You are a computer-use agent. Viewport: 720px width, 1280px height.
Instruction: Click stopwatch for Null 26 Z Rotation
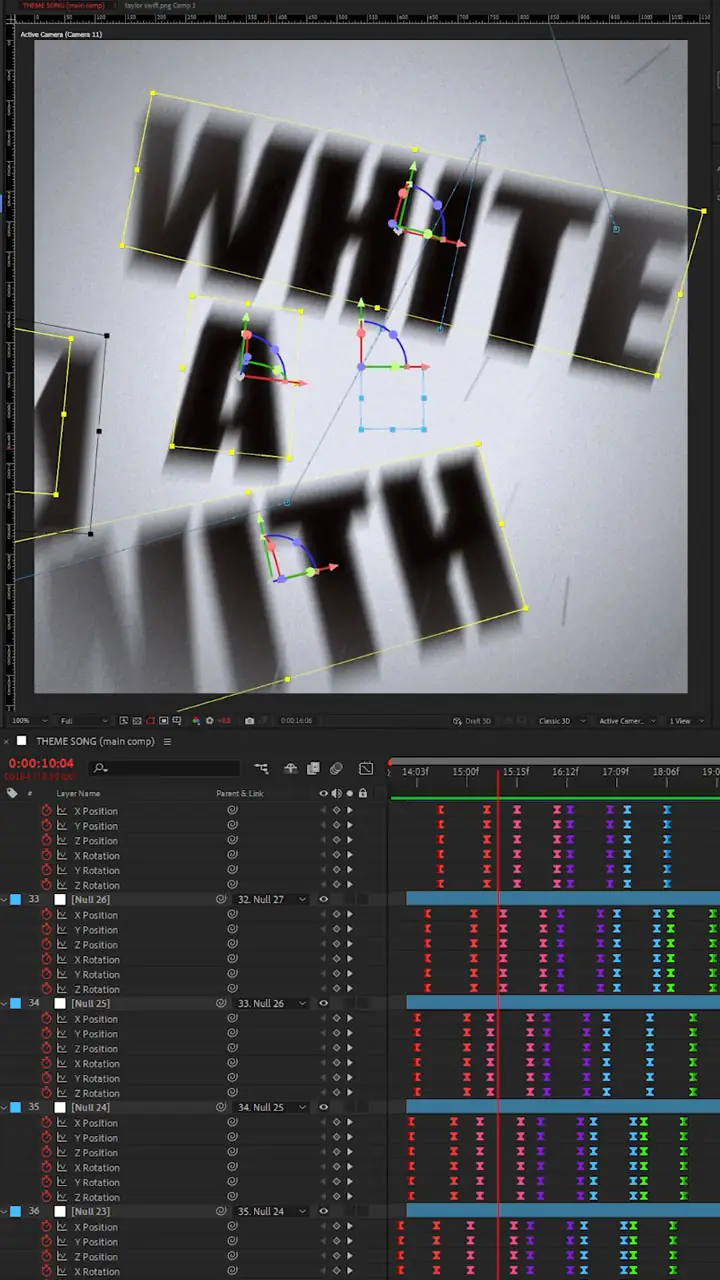(46, 989)
